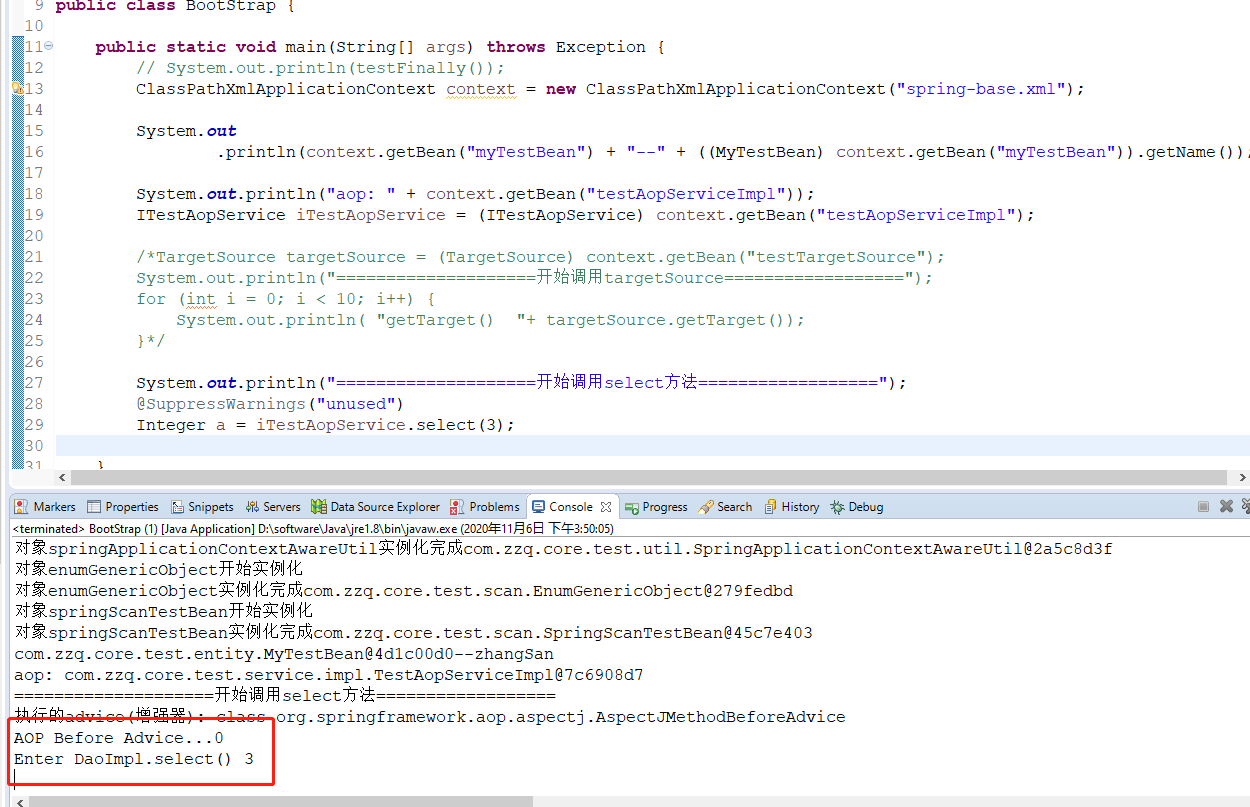The image size is (1250, 807).
Task: Click the SpringApplicationContextAwareUtil@2a5c8d3f console line
Action: pyautogui.click(x=563, y=549)
